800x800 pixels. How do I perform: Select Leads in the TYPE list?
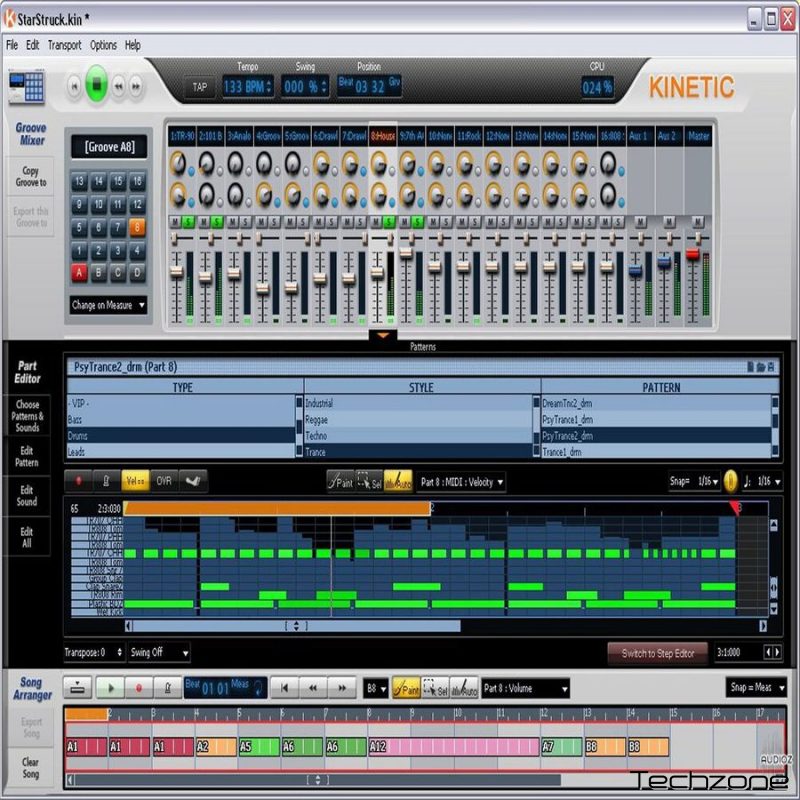pos(181,452)
